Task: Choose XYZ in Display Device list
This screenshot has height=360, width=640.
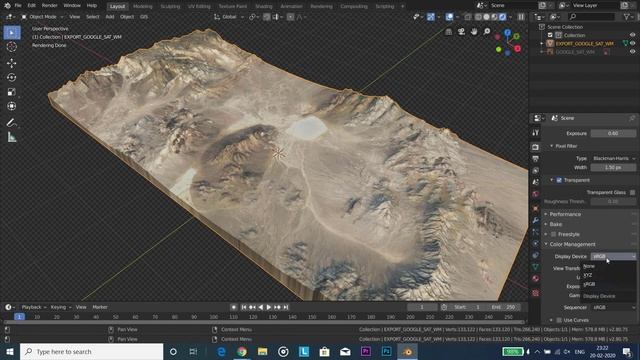Action: pos(588,275)
